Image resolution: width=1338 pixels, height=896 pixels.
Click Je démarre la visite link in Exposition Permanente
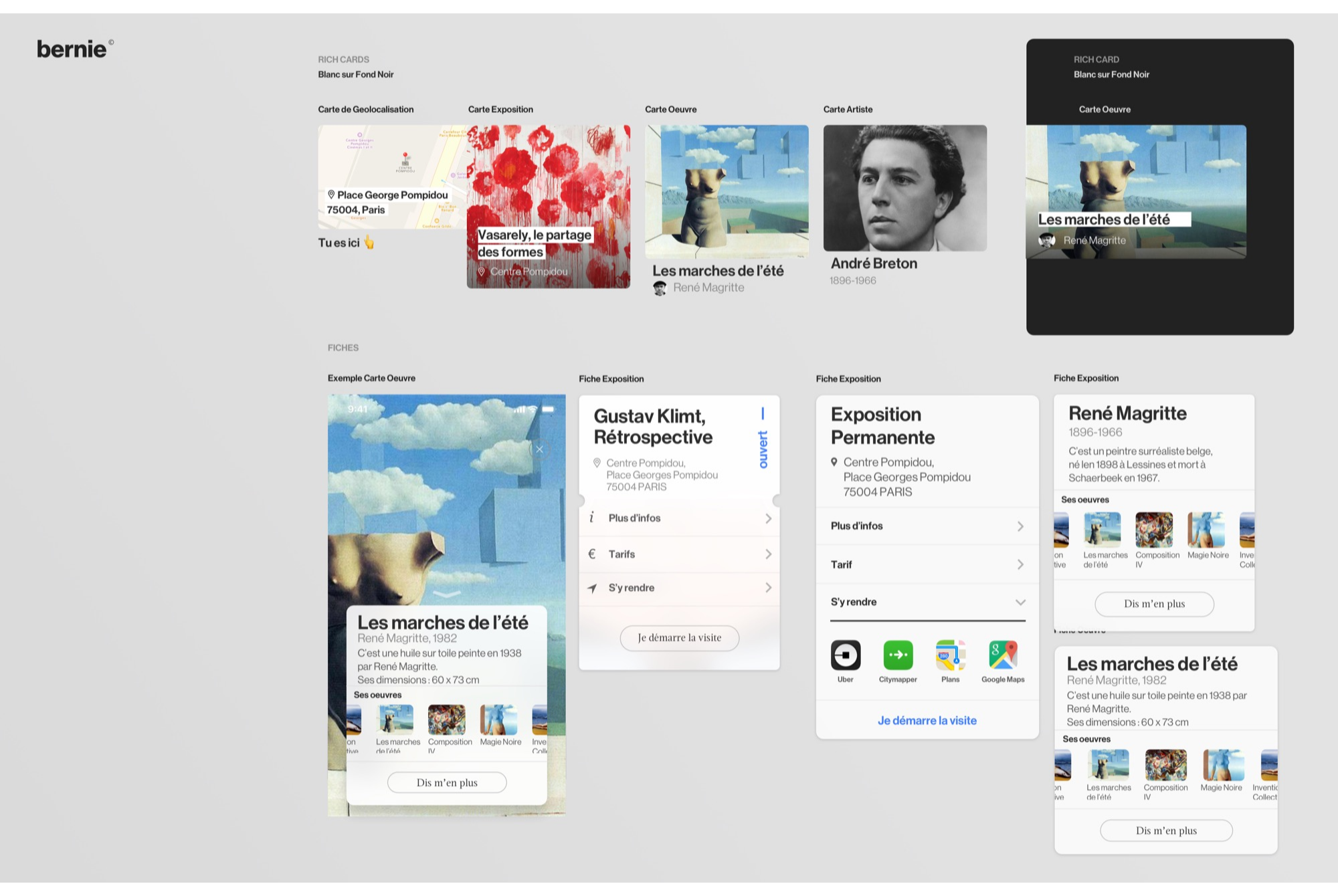[927, 720]
